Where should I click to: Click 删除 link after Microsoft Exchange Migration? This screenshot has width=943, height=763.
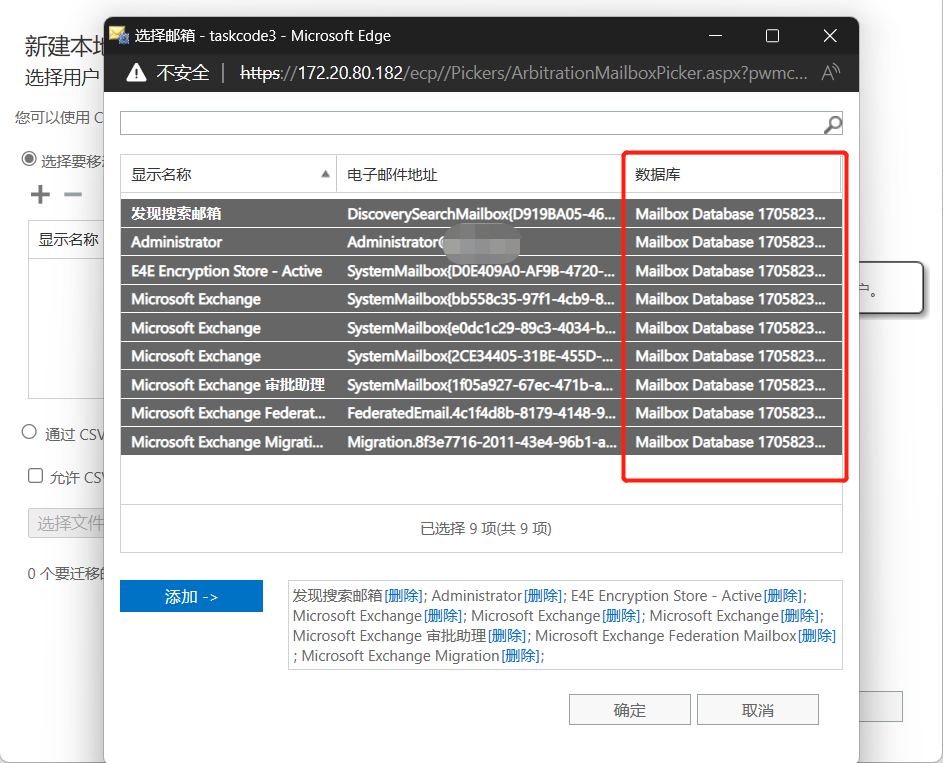[520, 655]
